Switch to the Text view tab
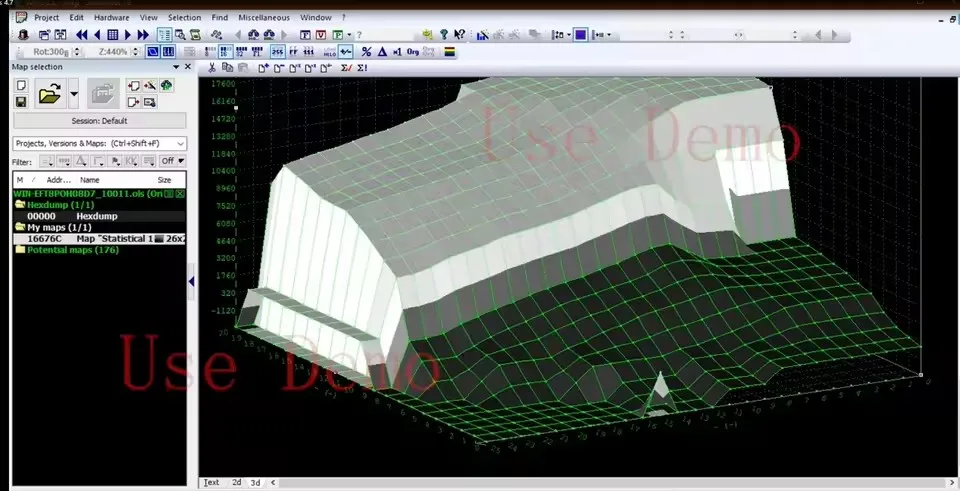960x491 pixels. point(212,482)
